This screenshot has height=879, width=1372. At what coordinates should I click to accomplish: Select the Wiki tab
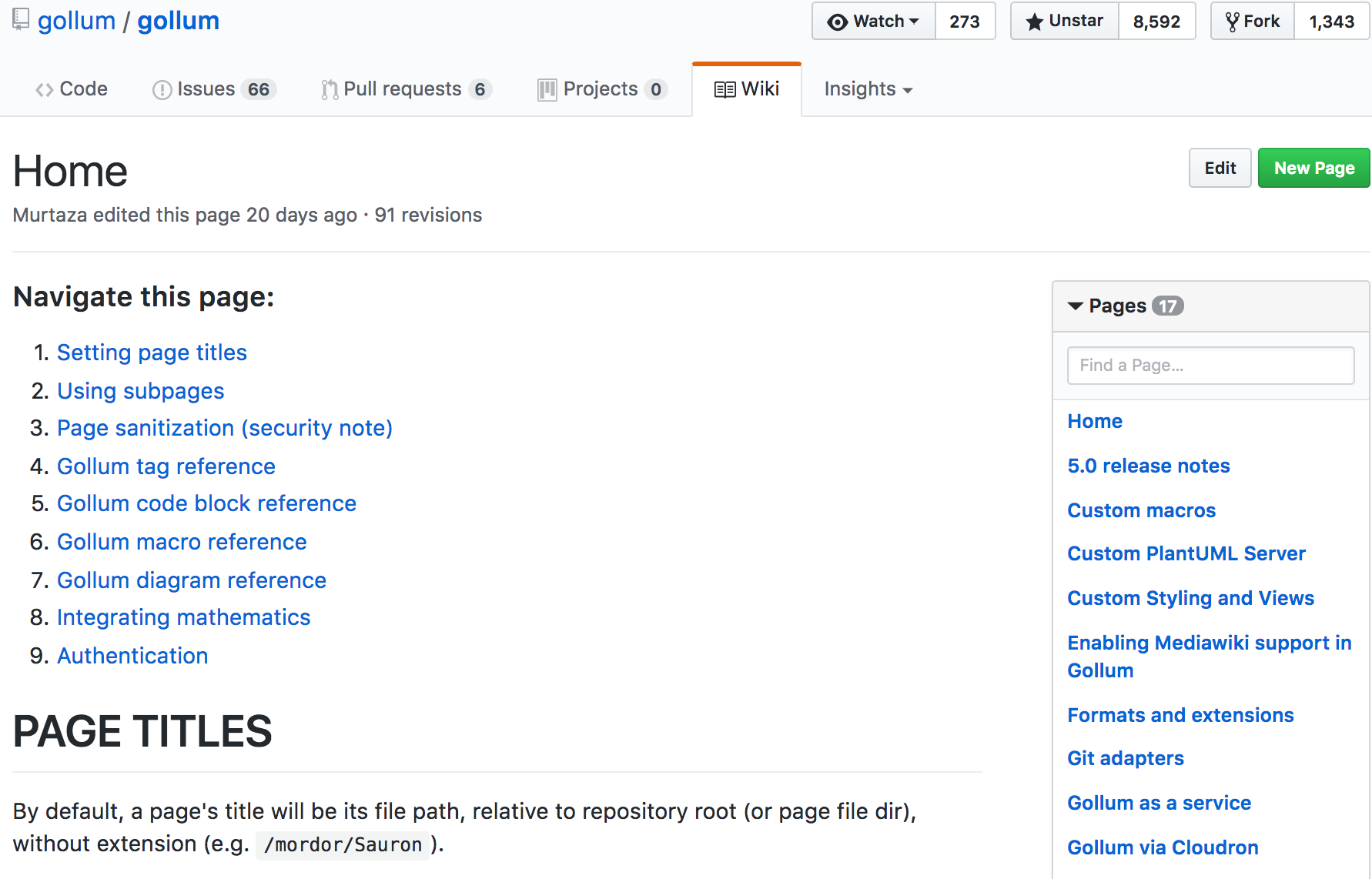747,89
